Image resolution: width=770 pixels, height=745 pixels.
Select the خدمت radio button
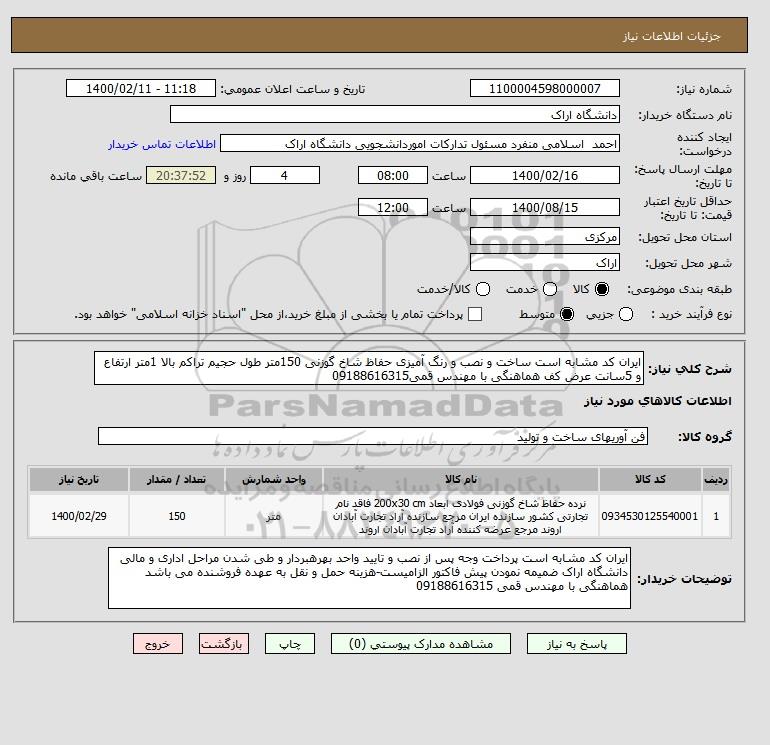(550, 289)
